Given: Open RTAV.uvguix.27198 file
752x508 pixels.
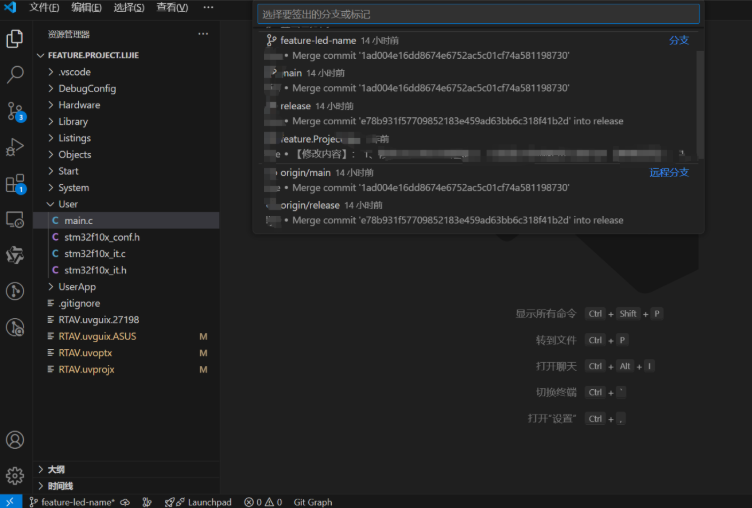Looking at the screenshot, I should coord(126,319).
